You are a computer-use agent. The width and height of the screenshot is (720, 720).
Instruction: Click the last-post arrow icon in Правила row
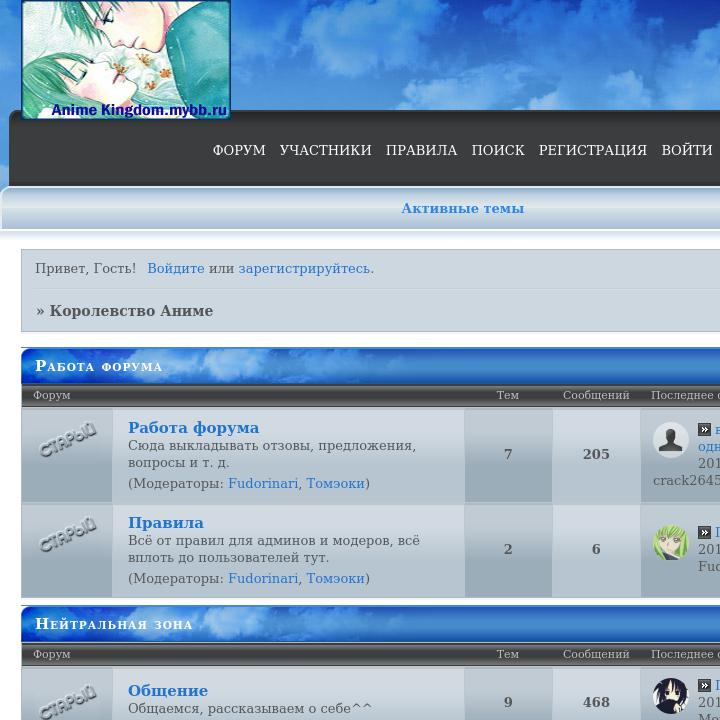click(704, 532)
